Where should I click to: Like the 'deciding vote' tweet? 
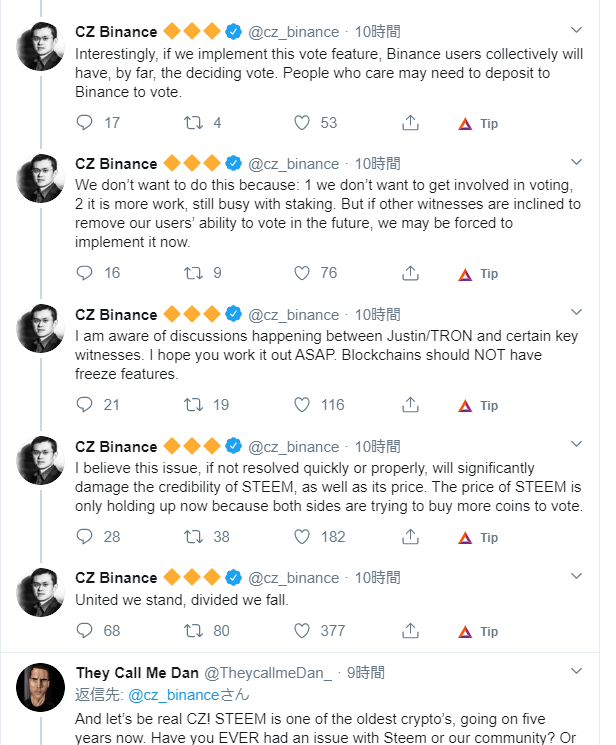pos(302,123)
